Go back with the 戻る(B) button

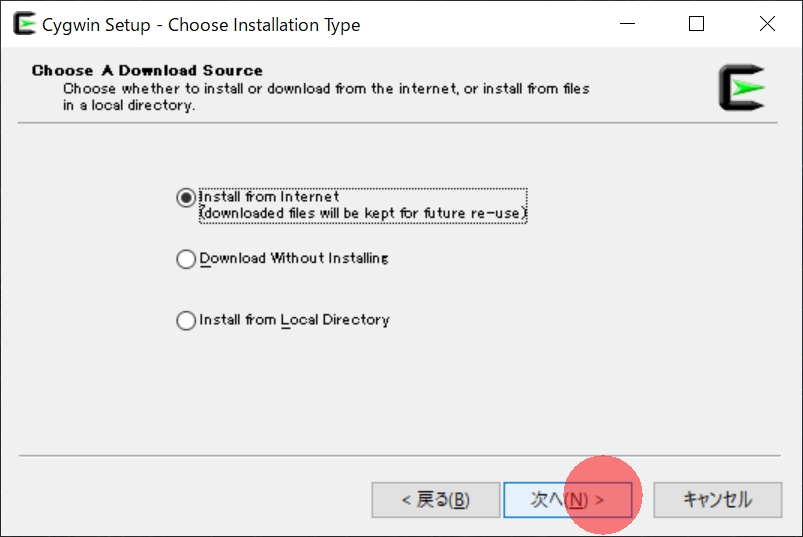[x=436, y=500]
